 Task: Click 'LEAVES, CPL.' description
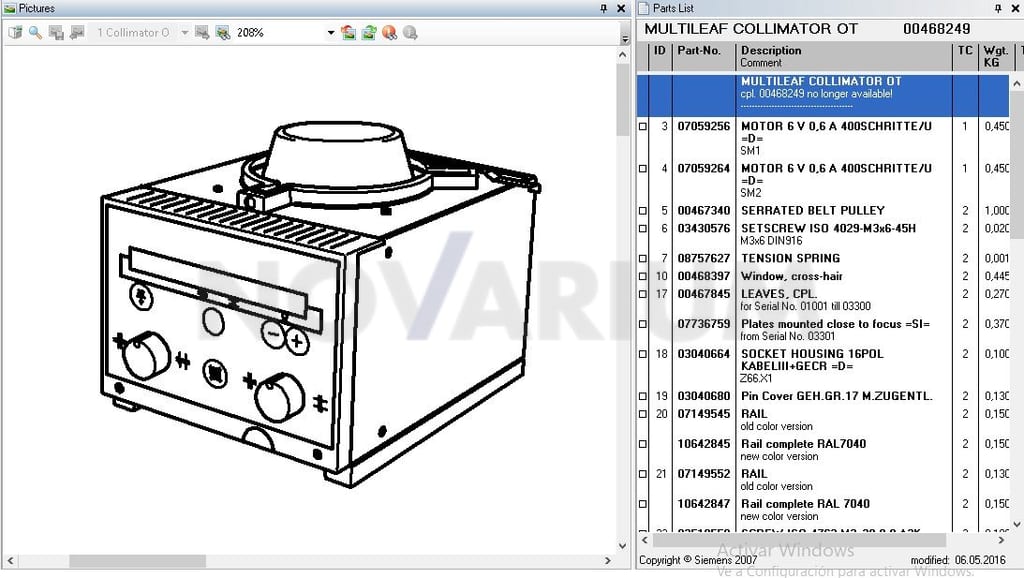point(778,294)
